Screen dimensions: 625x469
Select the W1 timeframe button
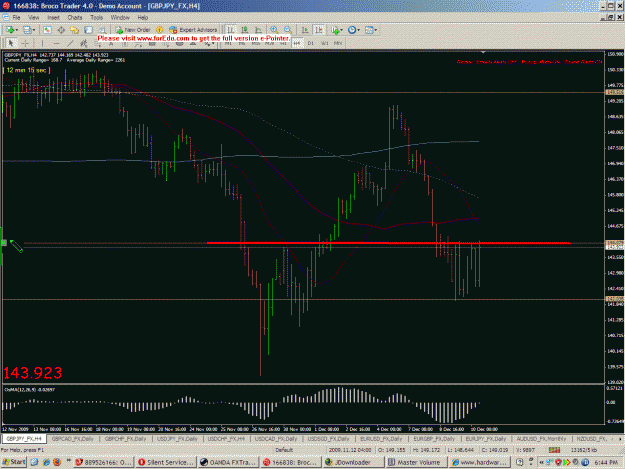point(324,43)
